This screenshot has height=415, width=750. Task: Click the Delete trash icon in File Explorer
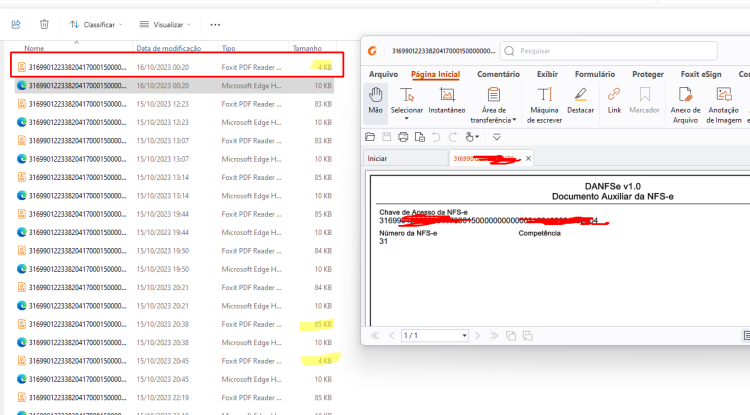[x=44, y=24]
